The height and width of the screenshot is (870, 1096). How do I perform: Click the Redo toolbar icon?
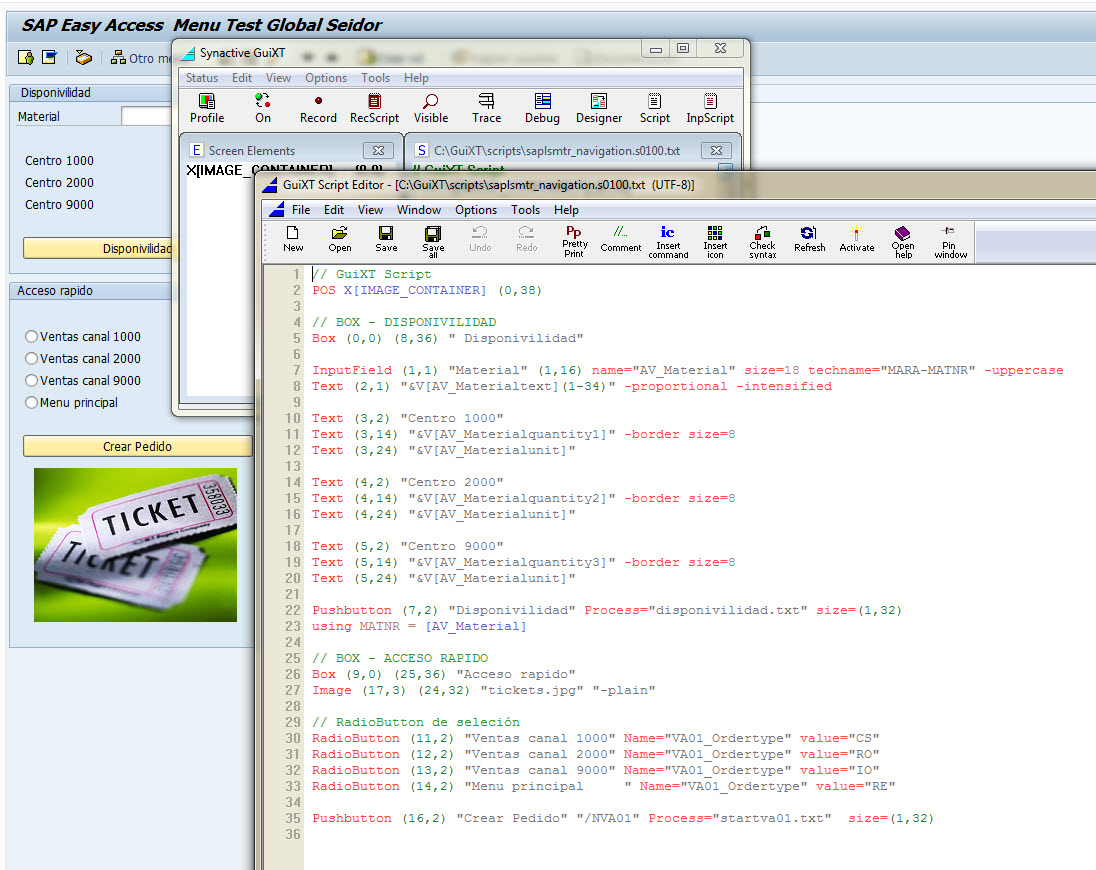click(x=526, y=239)
